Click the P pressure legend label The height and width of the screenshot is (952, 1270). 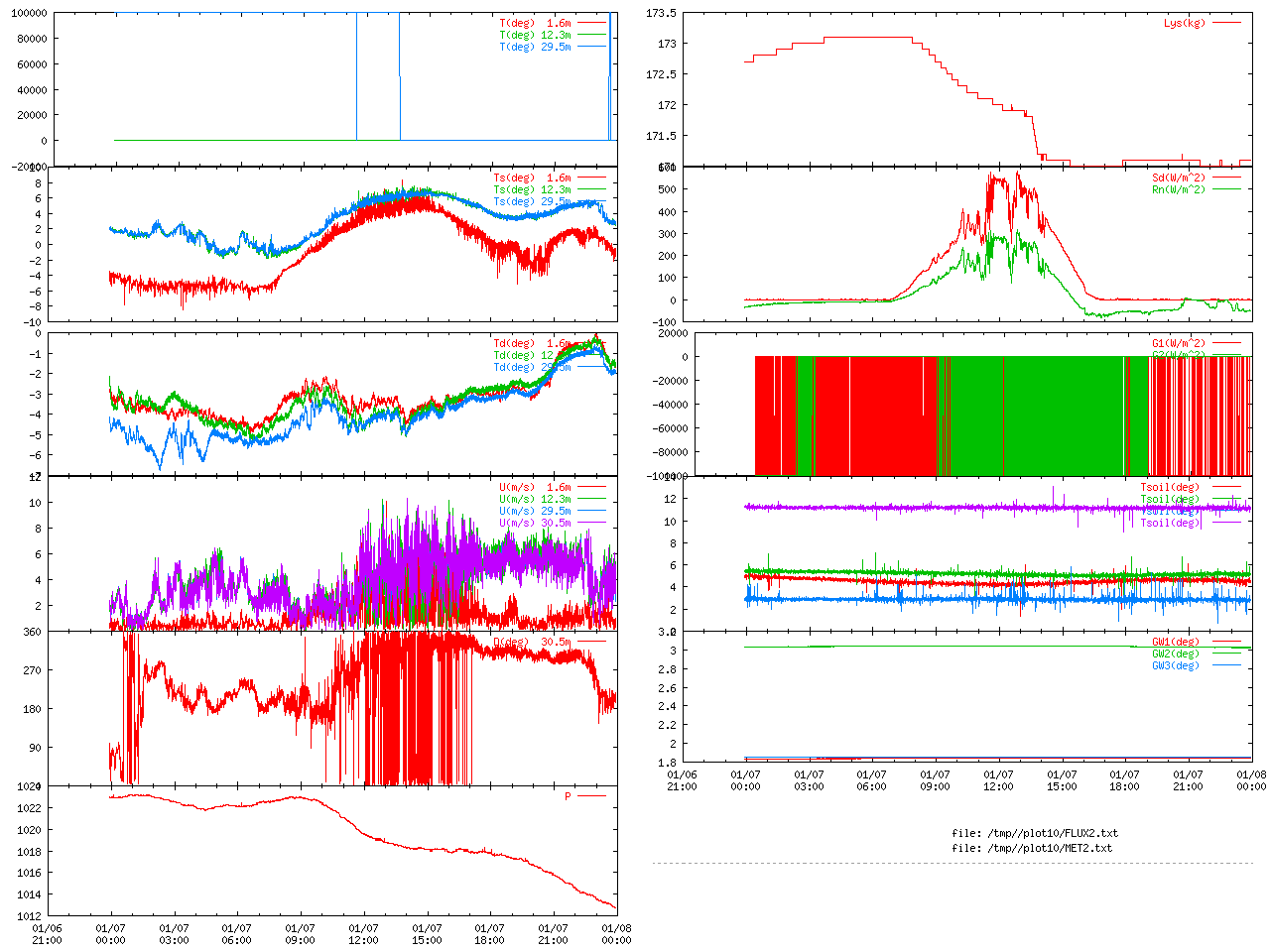pos(568,797)
